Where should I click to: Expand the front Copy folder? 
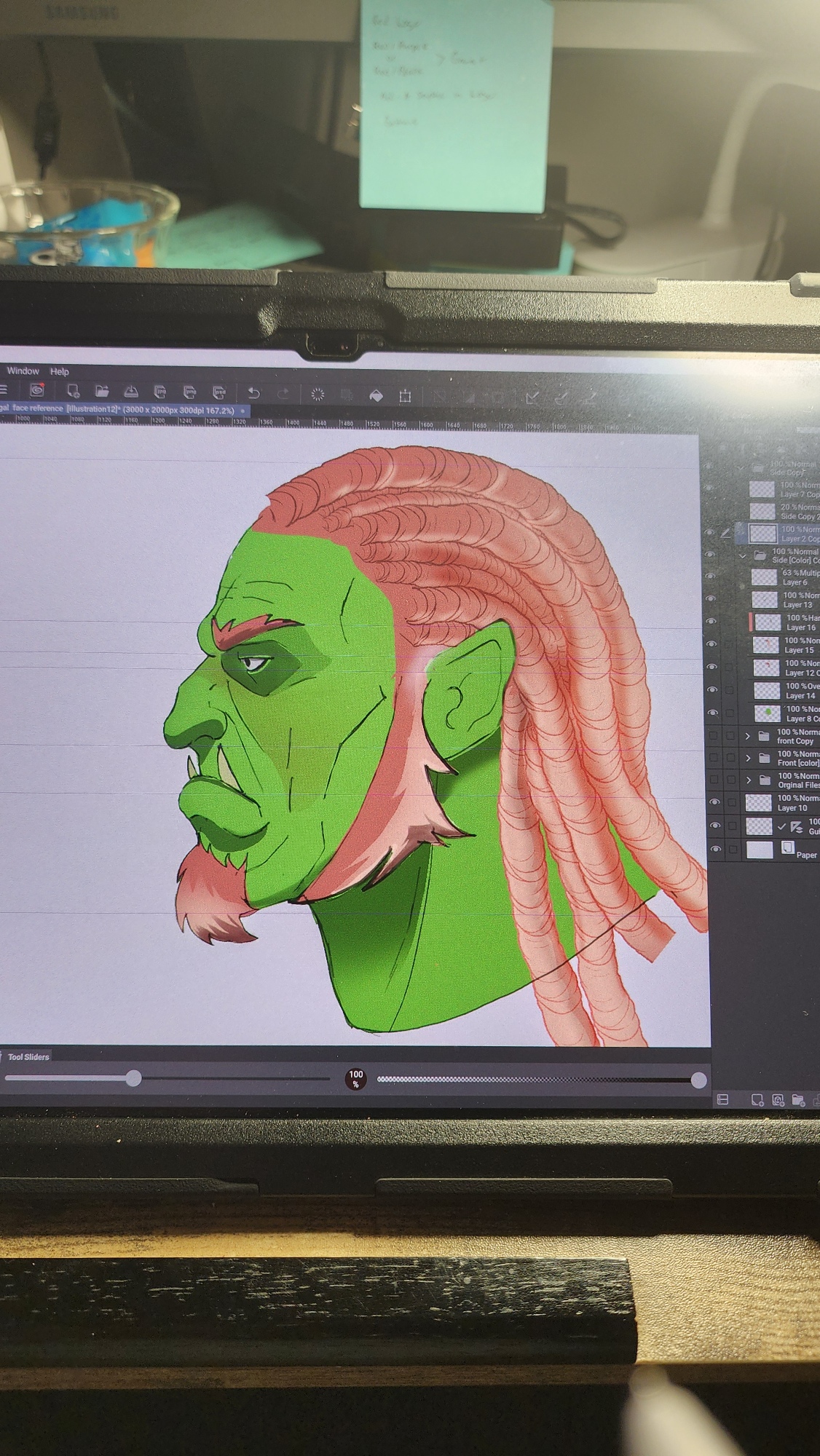(x=747, y=736)
